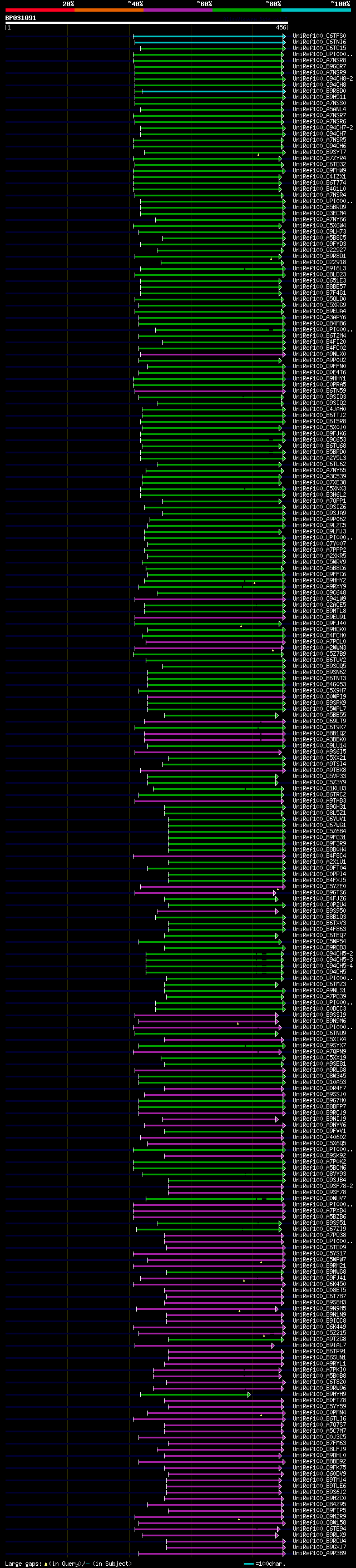Select hit label UniRef100_B9GQR7
356x1568 pixels.
pyautogui.click(x=319, y=66)
